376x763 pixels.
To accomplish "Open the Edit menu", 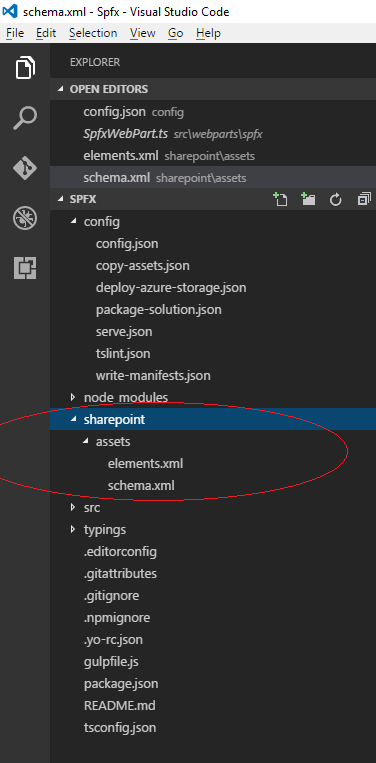I will click(46, 33).
